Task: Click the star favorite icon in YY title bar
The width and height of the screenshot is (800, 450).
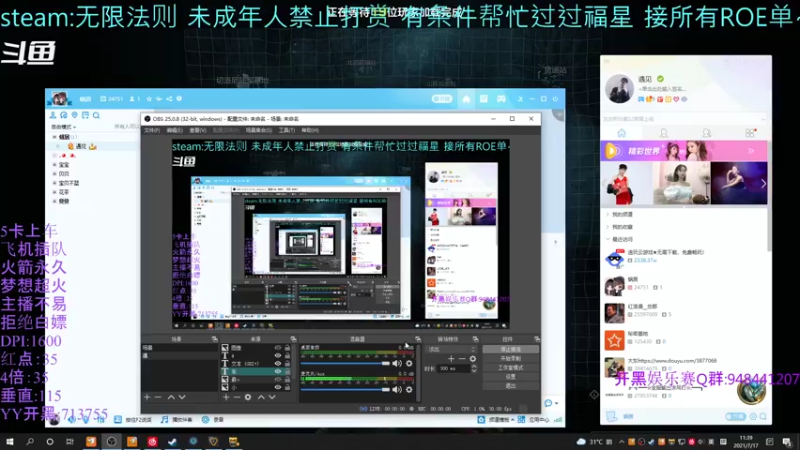Action: pos(149,99)
